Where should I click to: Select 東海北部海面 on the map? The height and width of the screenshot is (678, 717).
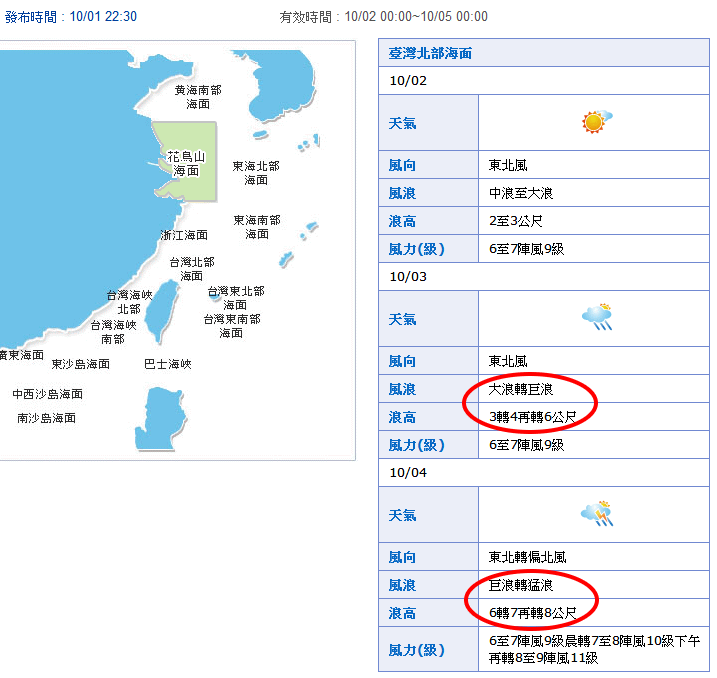pos(256,172)
